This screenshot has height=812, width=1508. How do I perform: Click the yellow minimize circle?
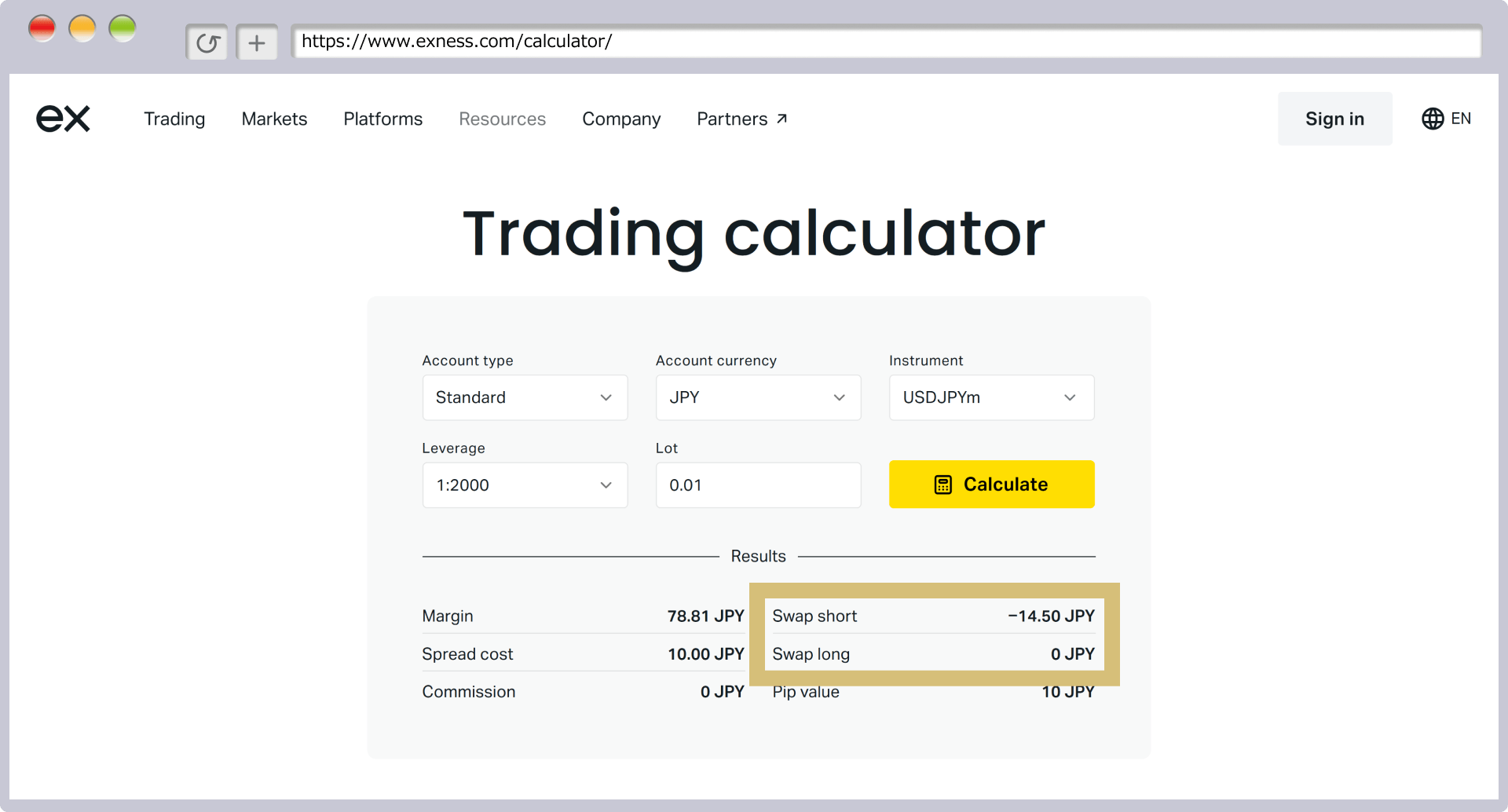(x=82, y=28)
